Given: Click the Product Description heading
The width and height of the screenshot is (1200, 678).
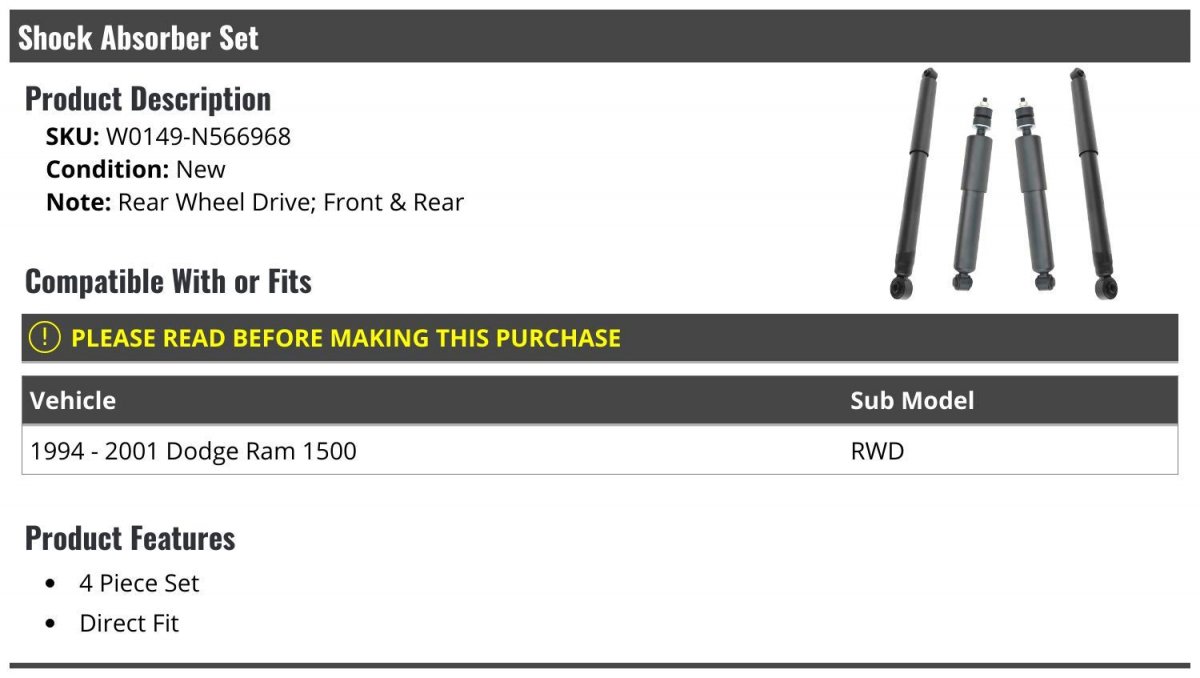Looking at the screenshot, I should [x=148, y=99].
